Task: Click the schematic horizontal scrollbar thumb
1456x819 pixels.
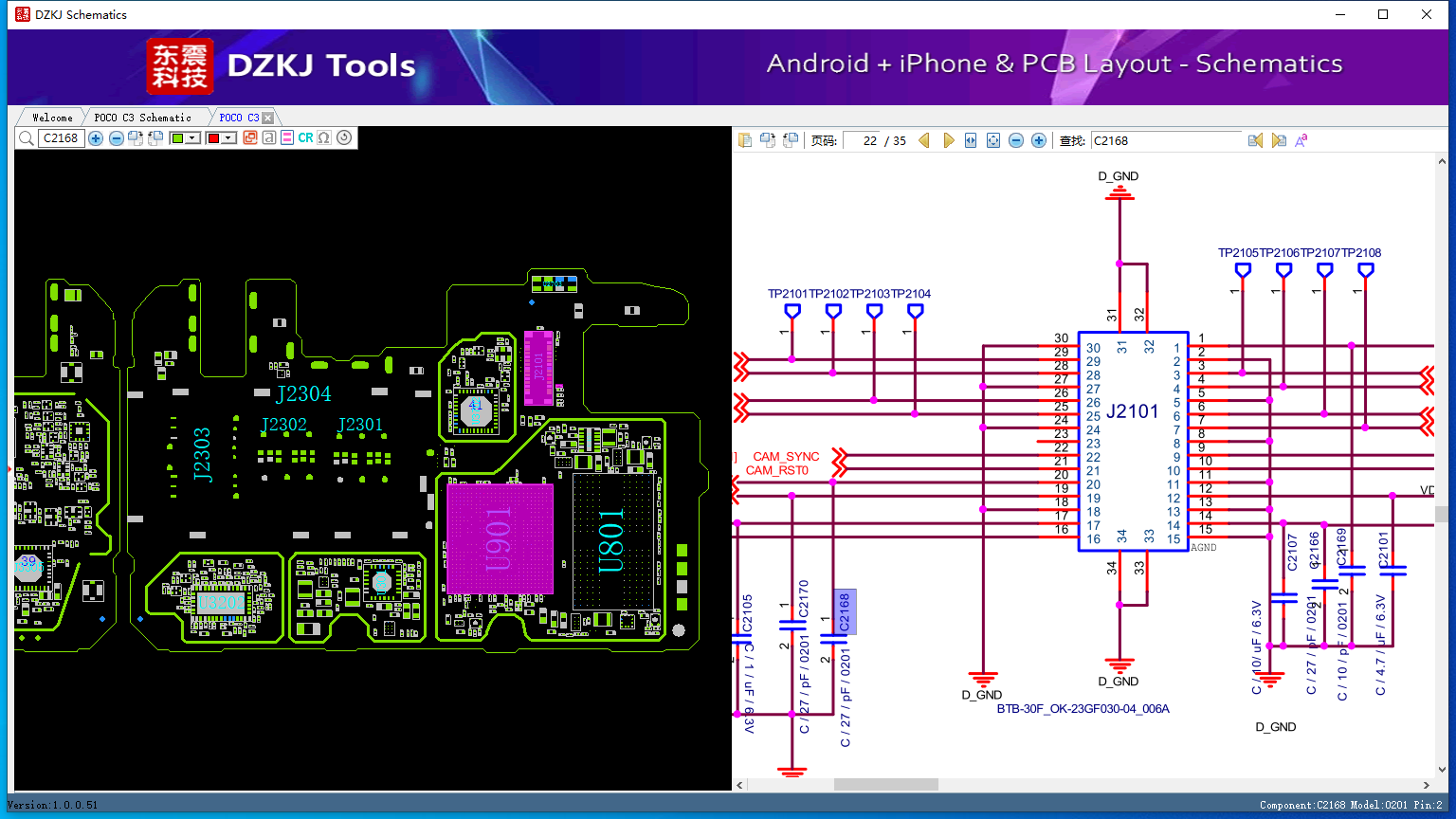Action: [x=886, y=785]
